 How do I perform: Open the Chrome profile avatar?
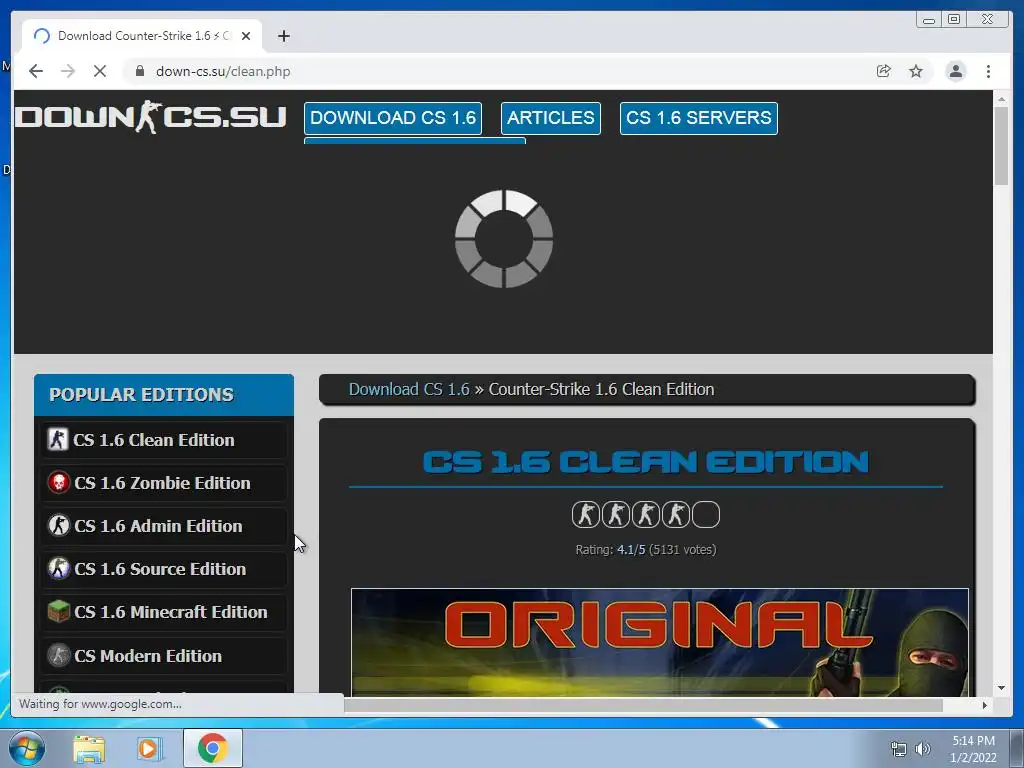tap(955, 71)
